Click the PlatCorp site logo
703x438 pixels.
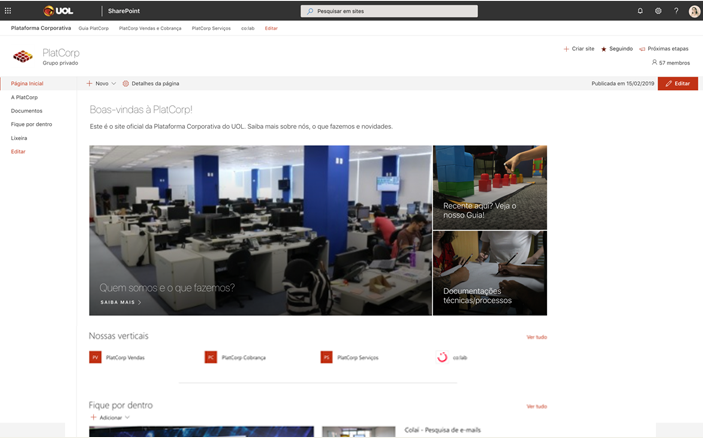coord(23,56)
